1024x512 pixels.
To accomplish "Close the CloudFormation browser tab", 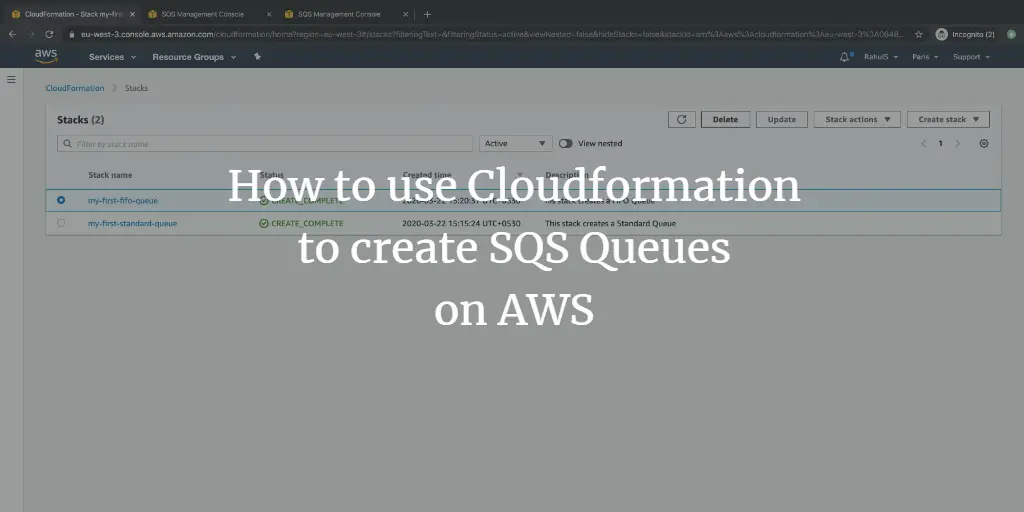I will [133, 14].
